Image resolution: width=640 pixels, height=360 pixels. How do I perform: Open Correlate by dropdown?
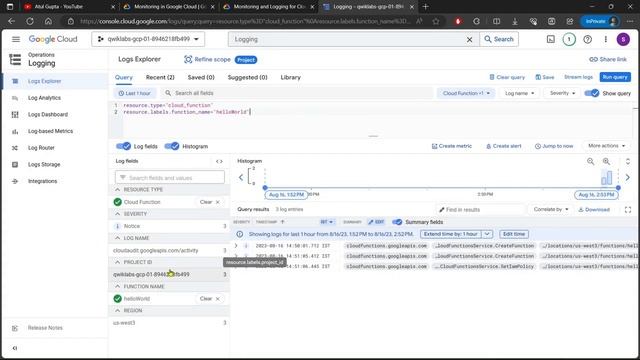551,209
